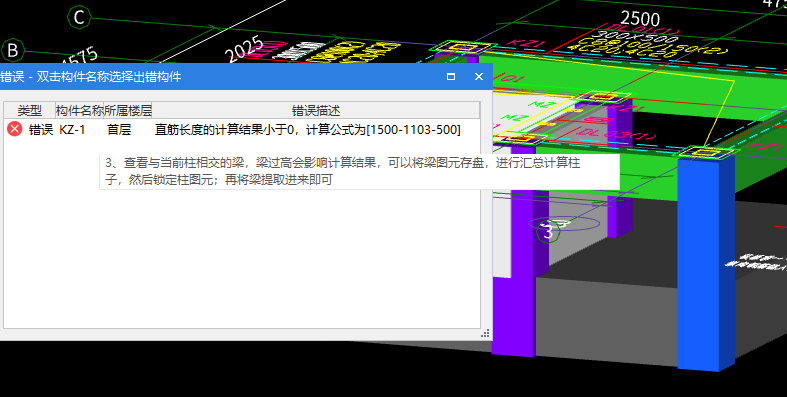The height and width of the screenshot is (397, 787).
Task: Click the error dialog title bar text
Action: 91,76
